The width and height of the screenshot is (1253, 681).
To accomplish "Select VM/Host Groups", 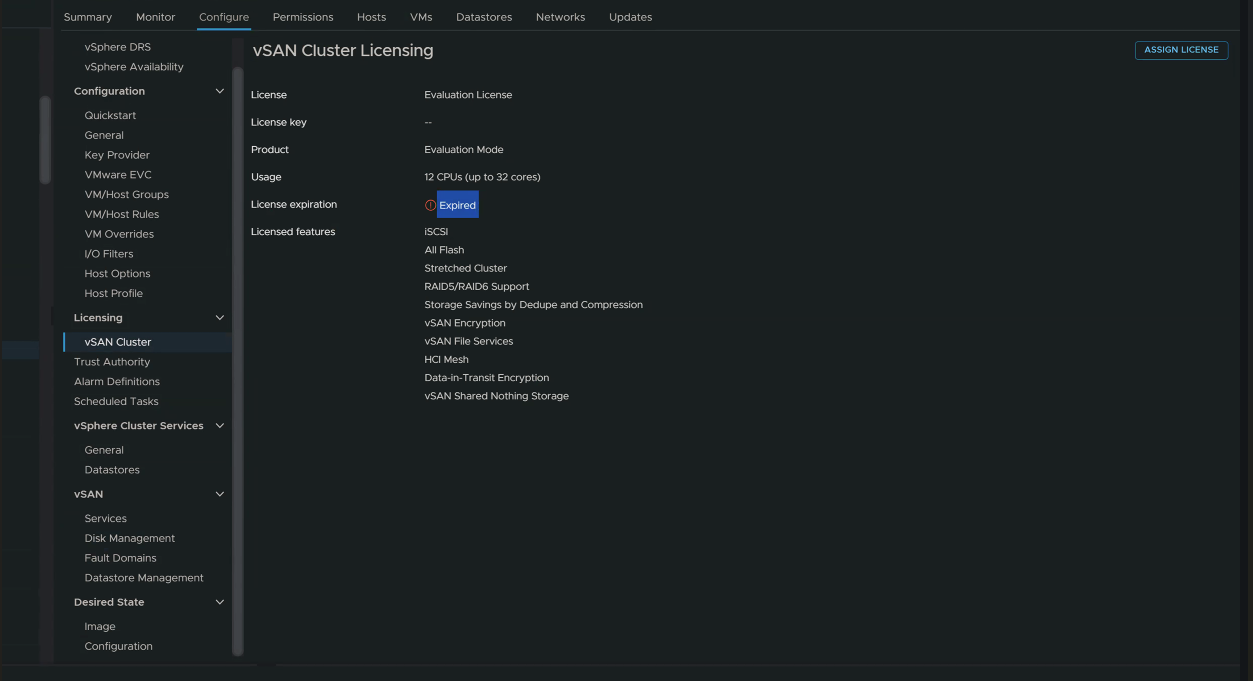I will point(127,195).
